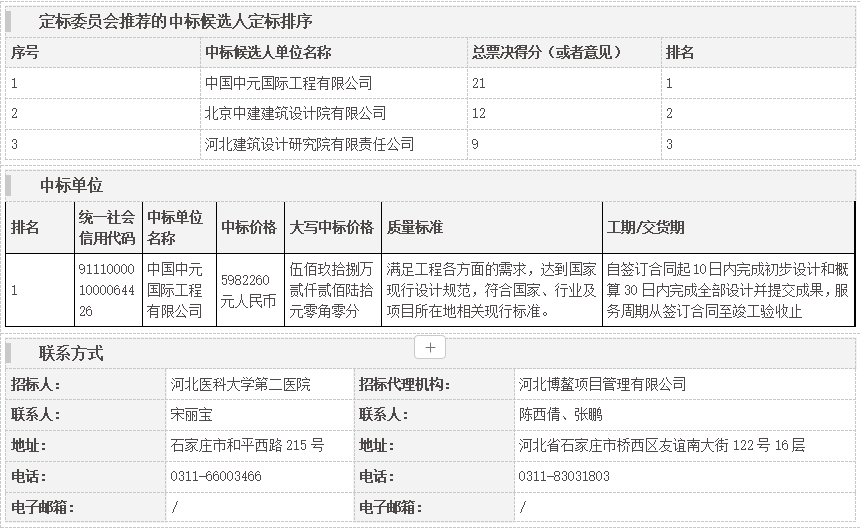Click the 总票决得分（或者意见） header
861x528 pixels.
point(547,53)
